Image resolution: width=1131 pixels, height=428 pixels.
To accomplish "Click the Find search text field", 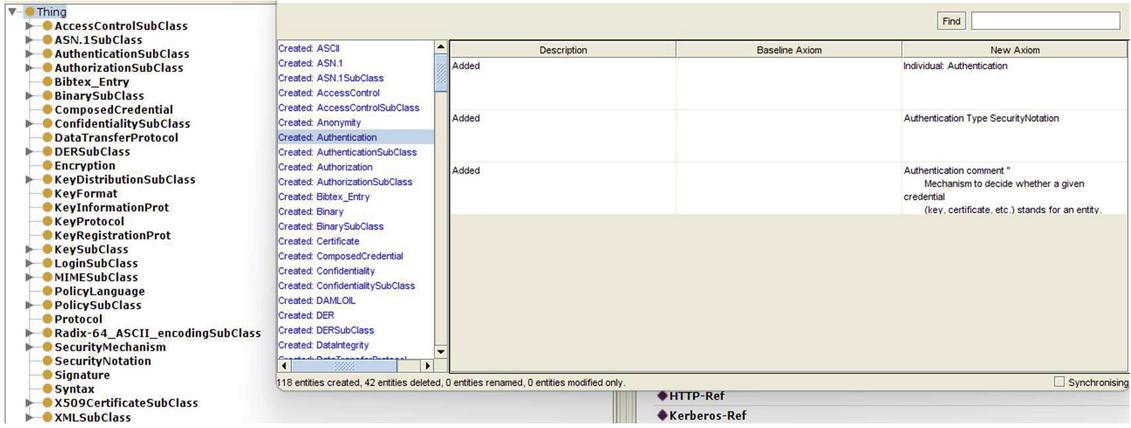I will point(1045,21).
